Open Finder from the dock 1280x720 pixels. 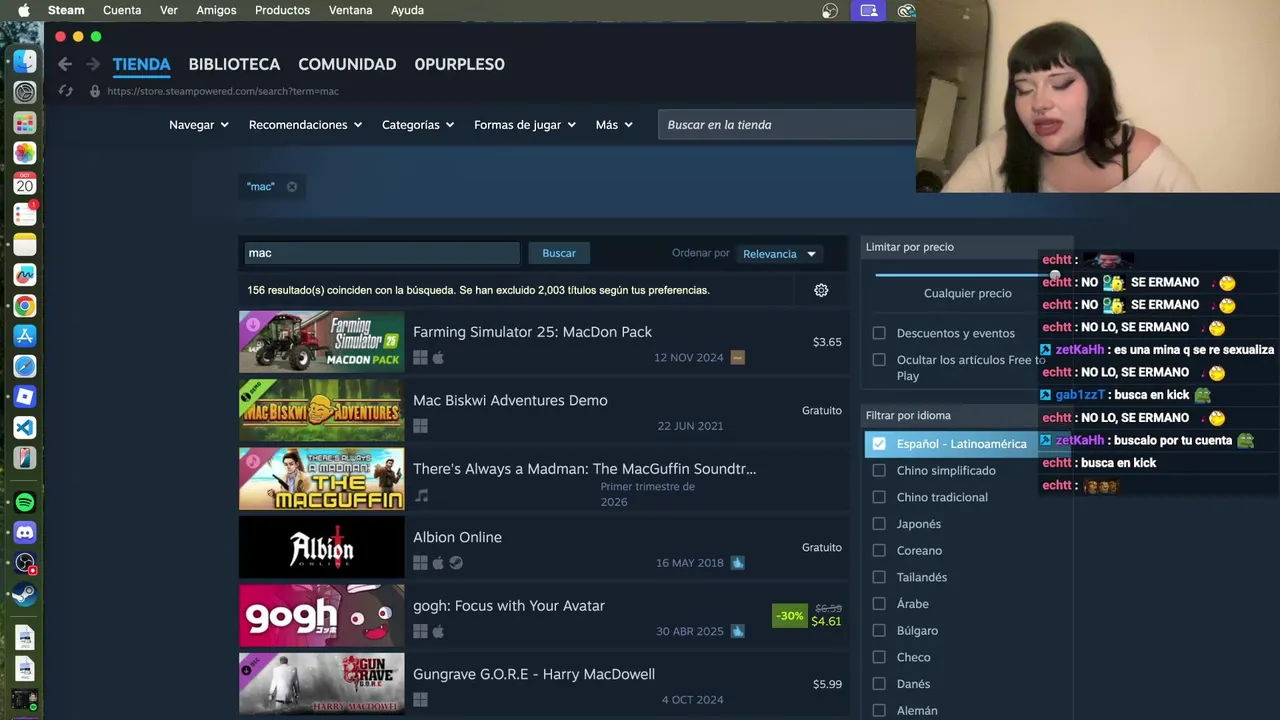pos(25,61)
